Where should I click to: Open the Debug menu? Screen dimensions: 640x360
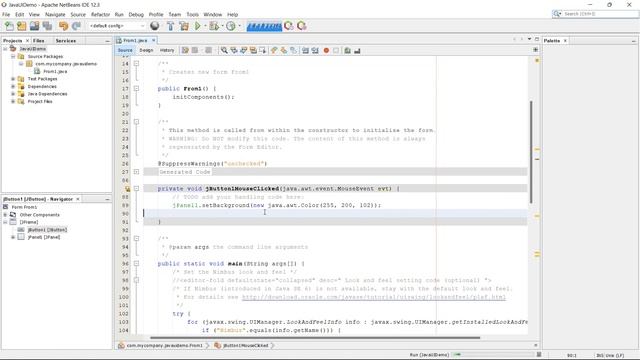click(136, 14)
